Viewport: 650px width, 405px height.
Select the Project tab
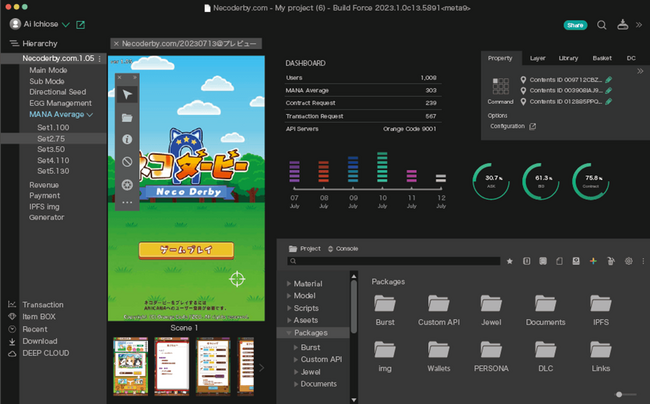305,249
